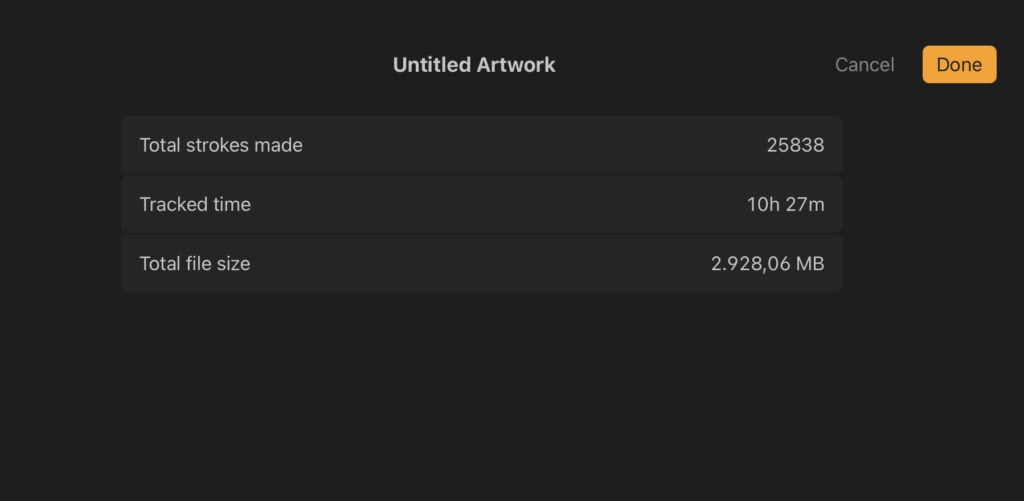Click the middle of the Tracked time row
This screenshot has width=1024, height=501.
481,204
